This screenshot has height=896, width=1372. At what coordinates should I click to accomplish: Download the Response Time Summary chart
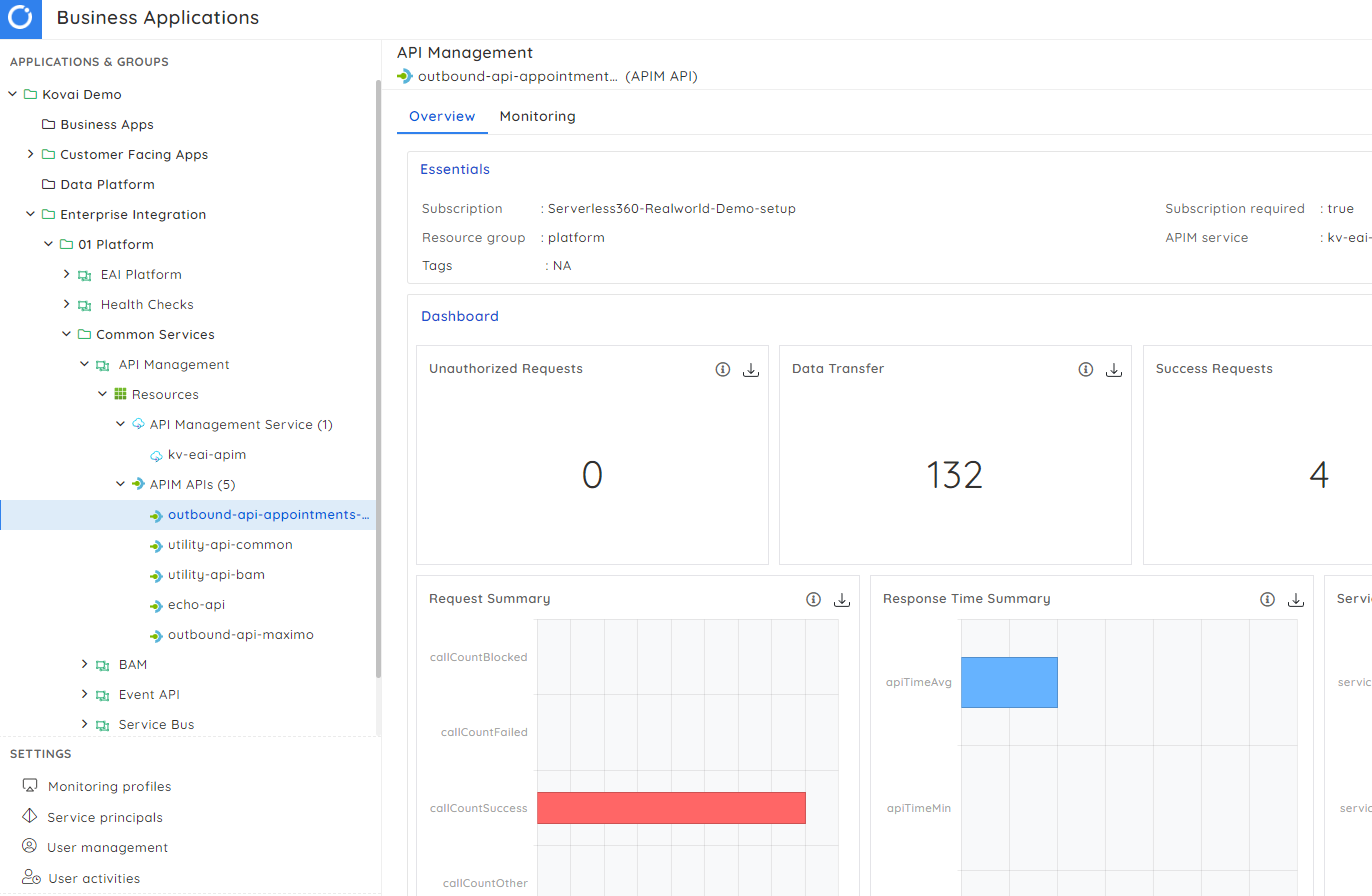(x=1296, y=600)
